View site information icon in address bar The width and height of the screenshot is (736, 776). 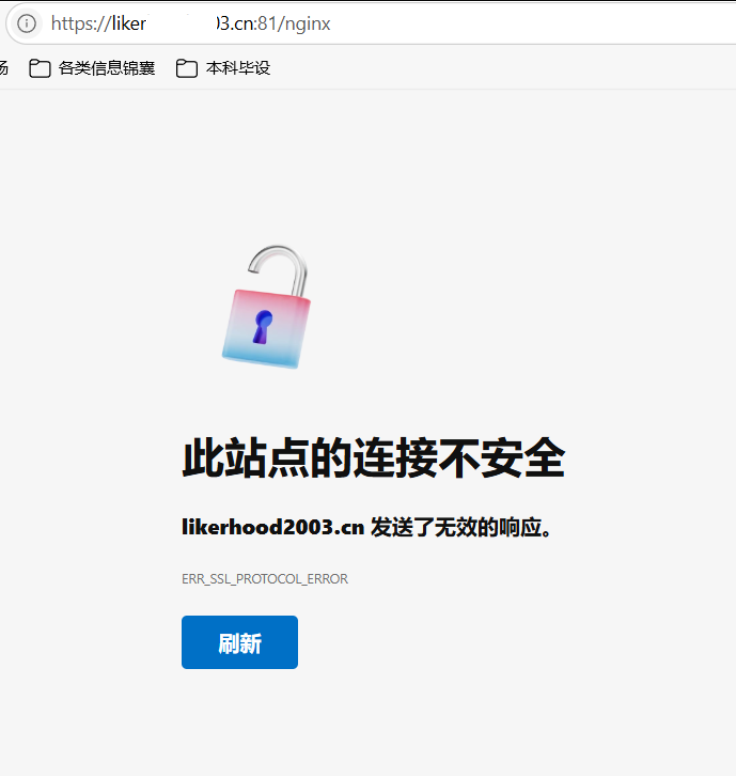[26, 23]
